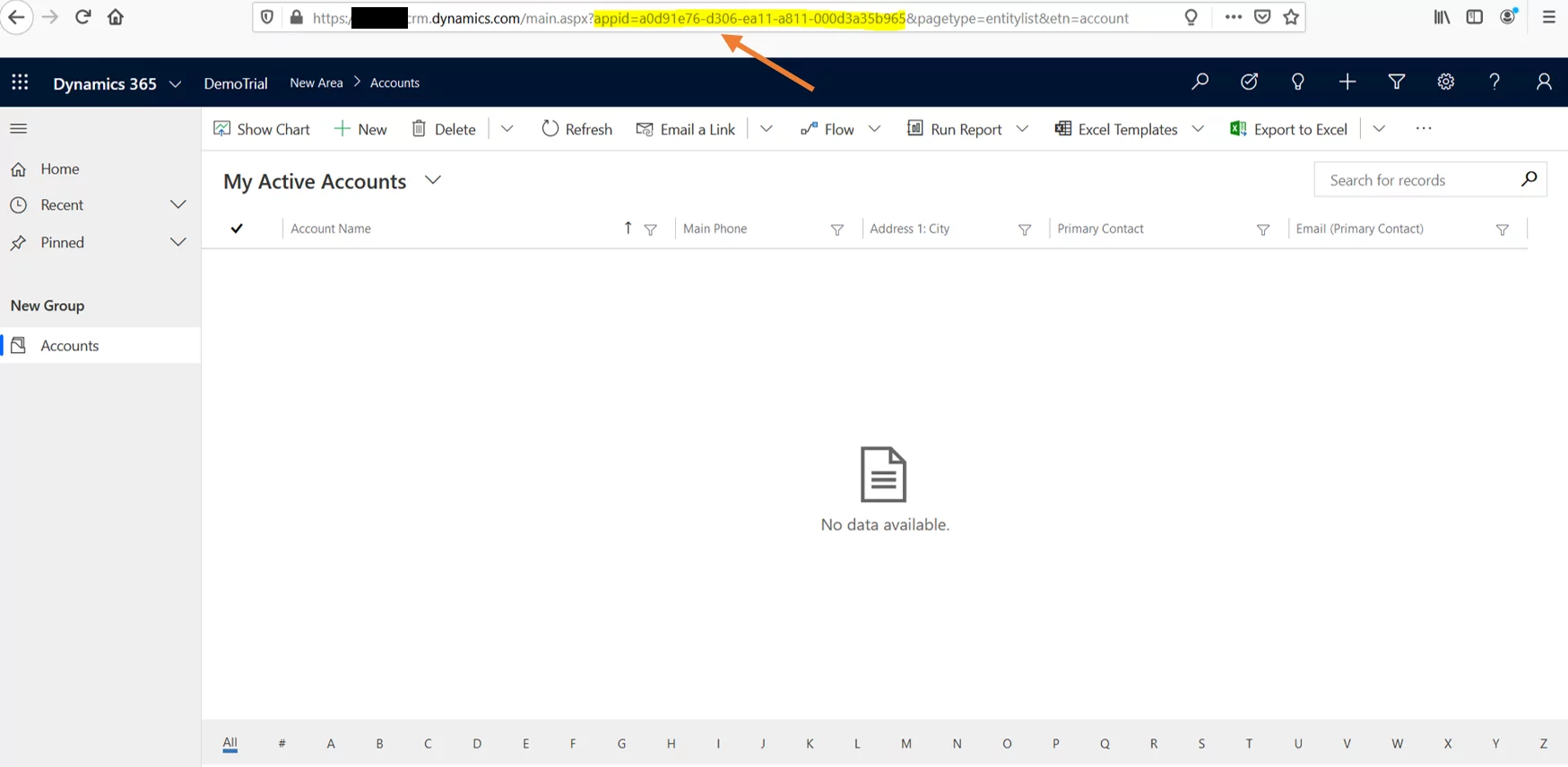Open the Dynamics 365 app launcher waffle
Screen dimensions: 1568x767
coord(20,82)
